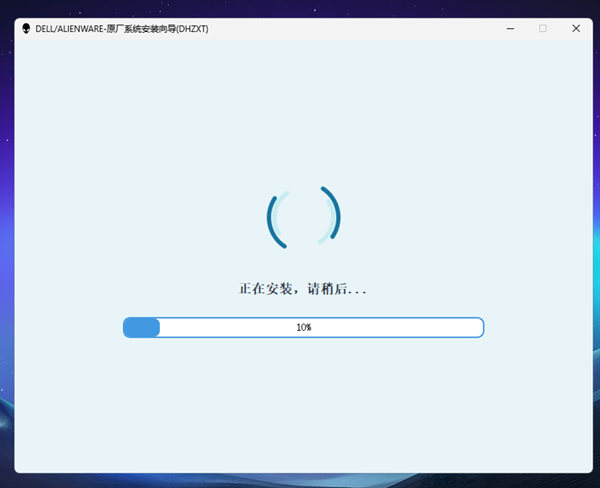Click the spinning loading indicator

click(x=303, y=217)
